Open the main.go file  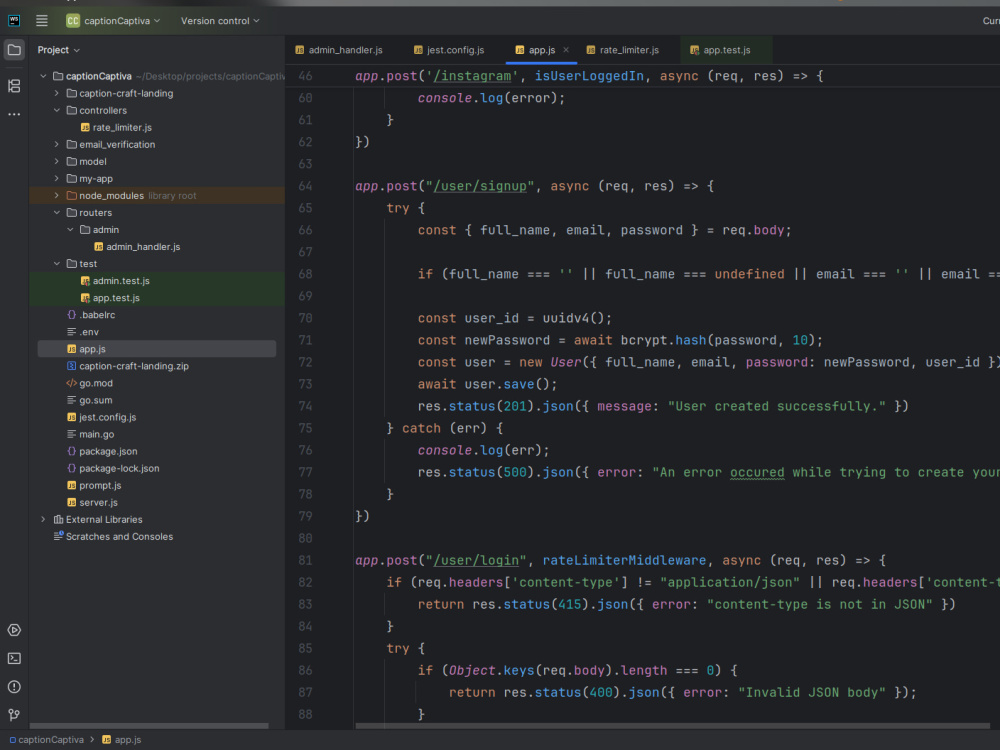click(x=96, y=434)
